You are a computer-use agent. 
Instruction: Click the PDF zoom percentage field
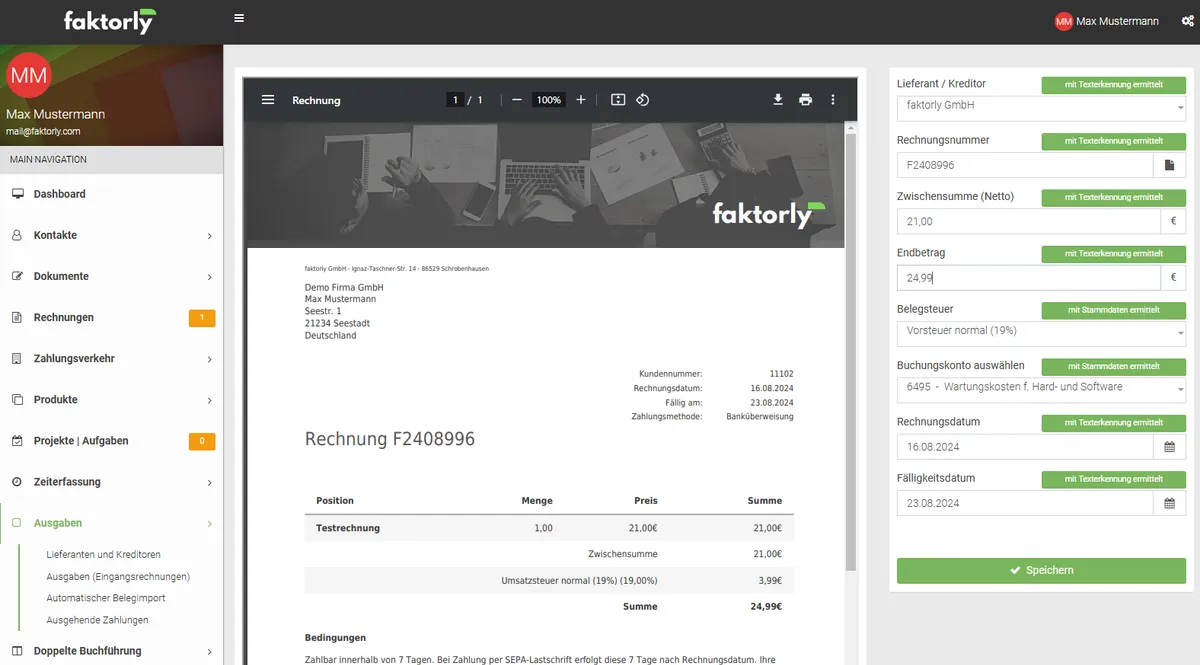point(548,100)
